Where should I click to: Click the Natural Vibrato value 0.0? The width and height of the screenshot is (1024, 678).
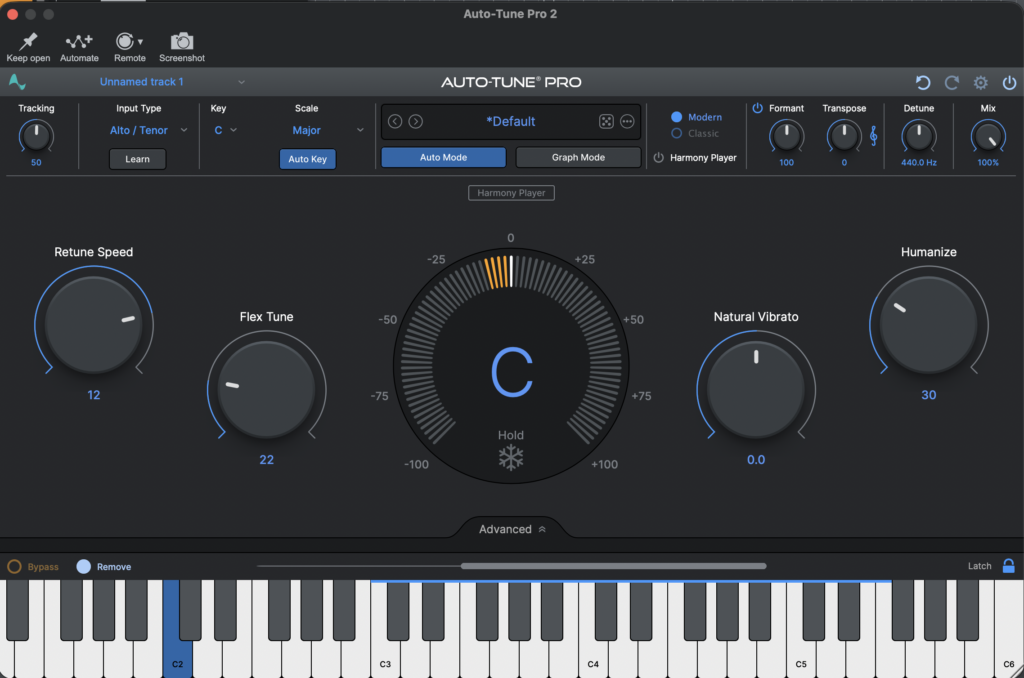[756, 460]
